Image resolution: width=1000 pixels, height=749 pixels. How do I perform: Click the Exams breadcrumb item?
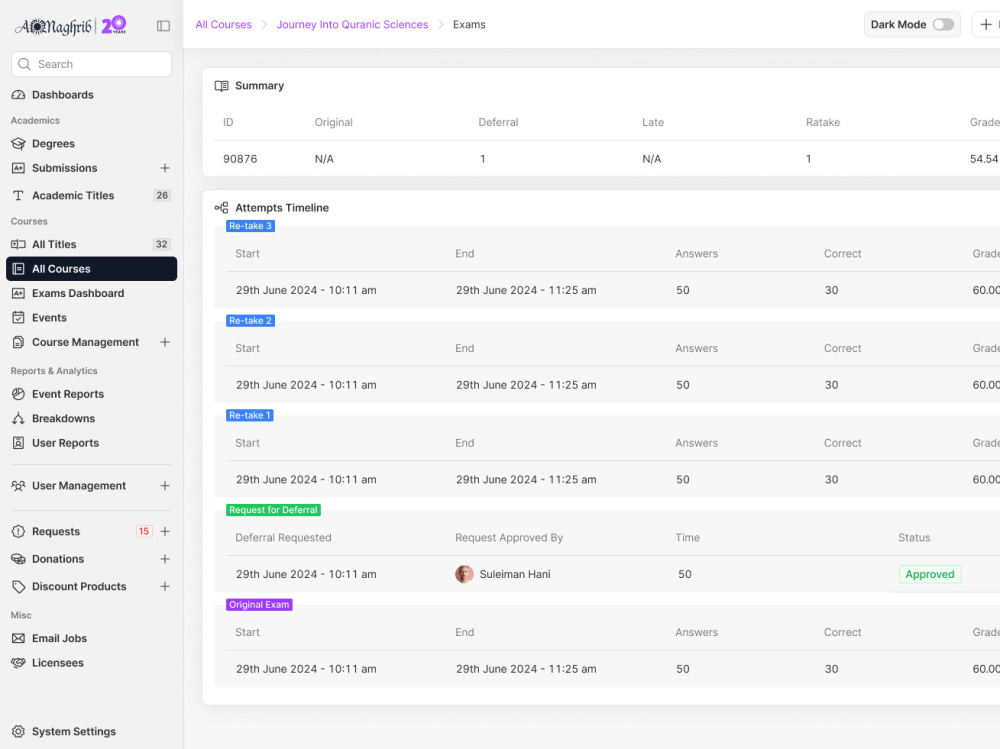click(469, 24)
